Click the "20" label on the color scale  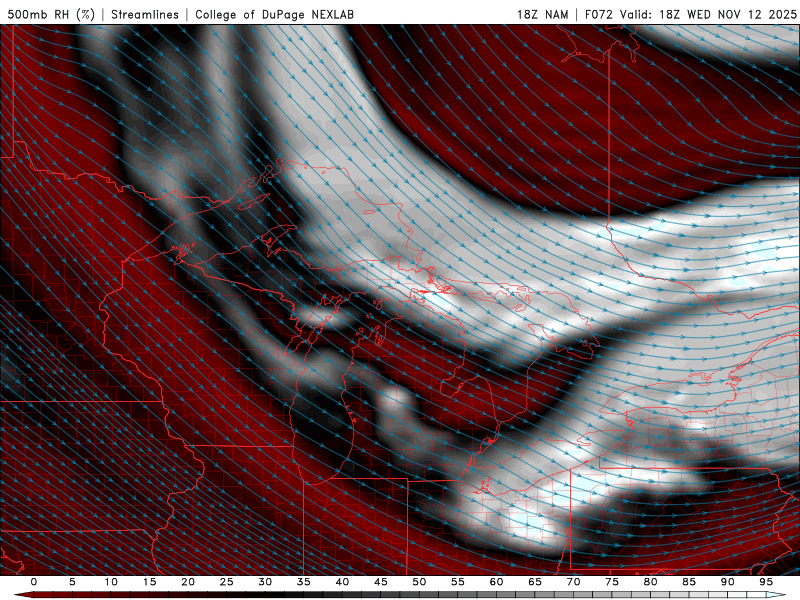(x=188, y=582)
